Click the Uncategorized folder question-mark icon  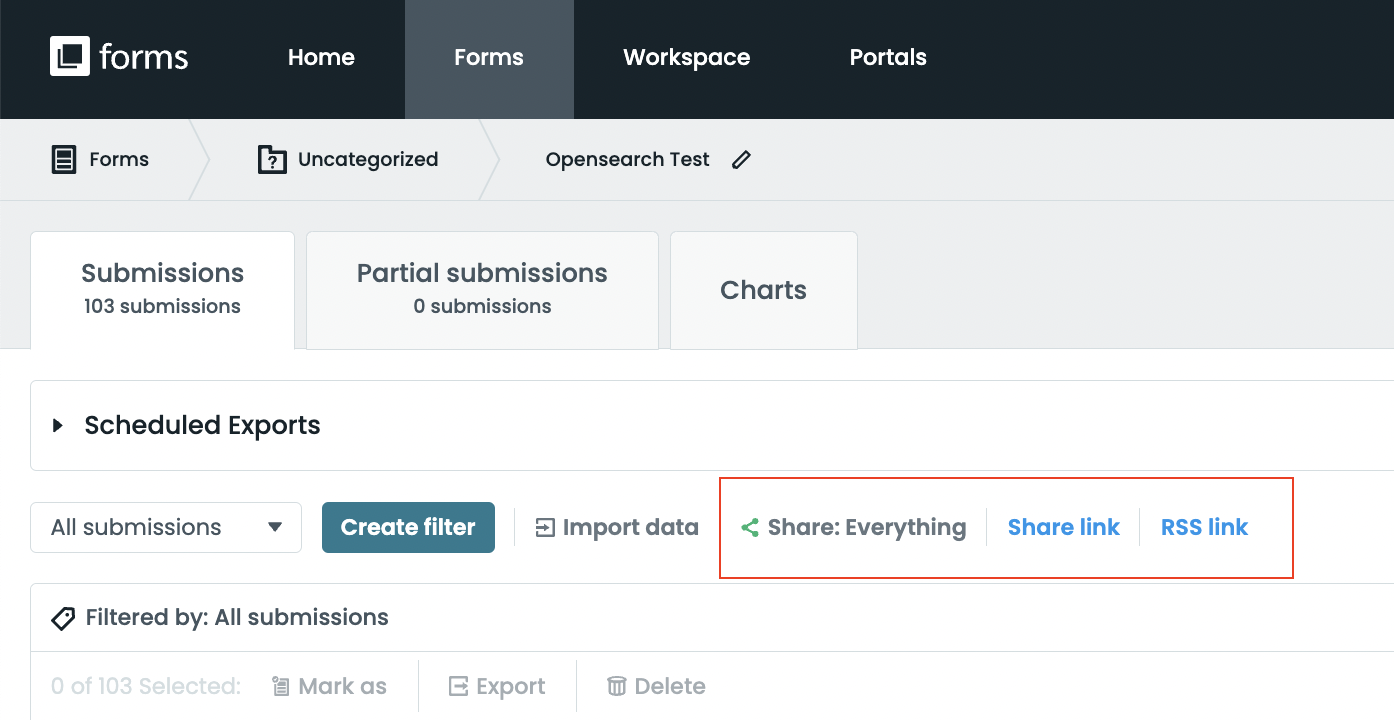tap(272, 160)
